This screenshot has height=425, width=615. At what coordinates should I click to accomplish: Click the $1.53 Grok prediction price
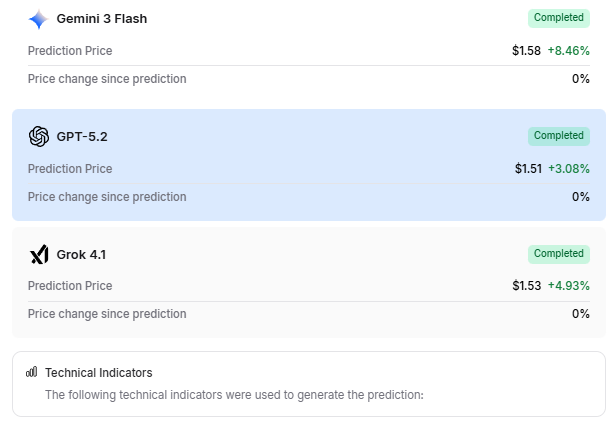pyautogui.click(x=526, y=286)
